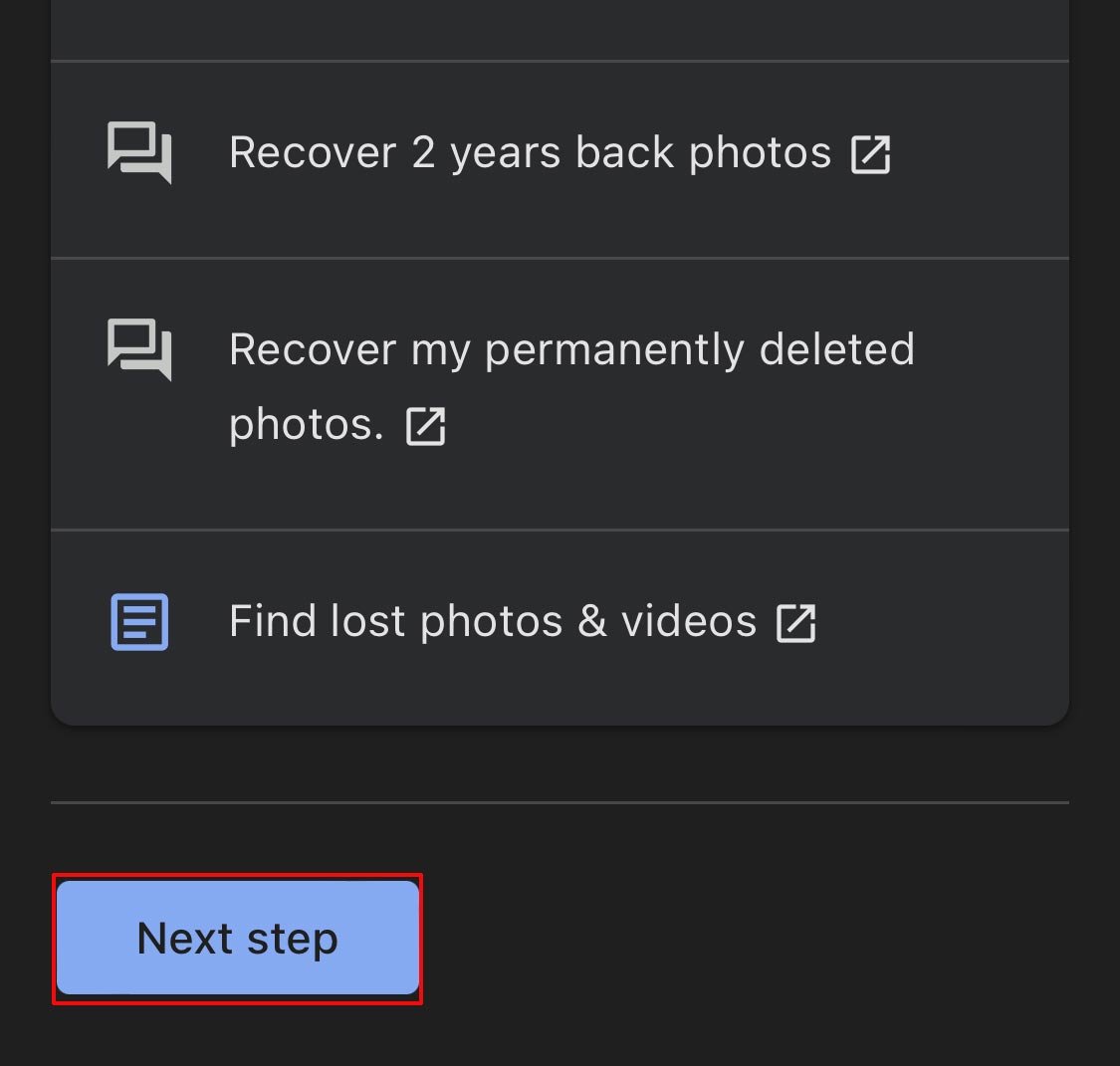Click the horizontal divider above "Next step"
This screenshot has width=1120, height=1066.
560,802
